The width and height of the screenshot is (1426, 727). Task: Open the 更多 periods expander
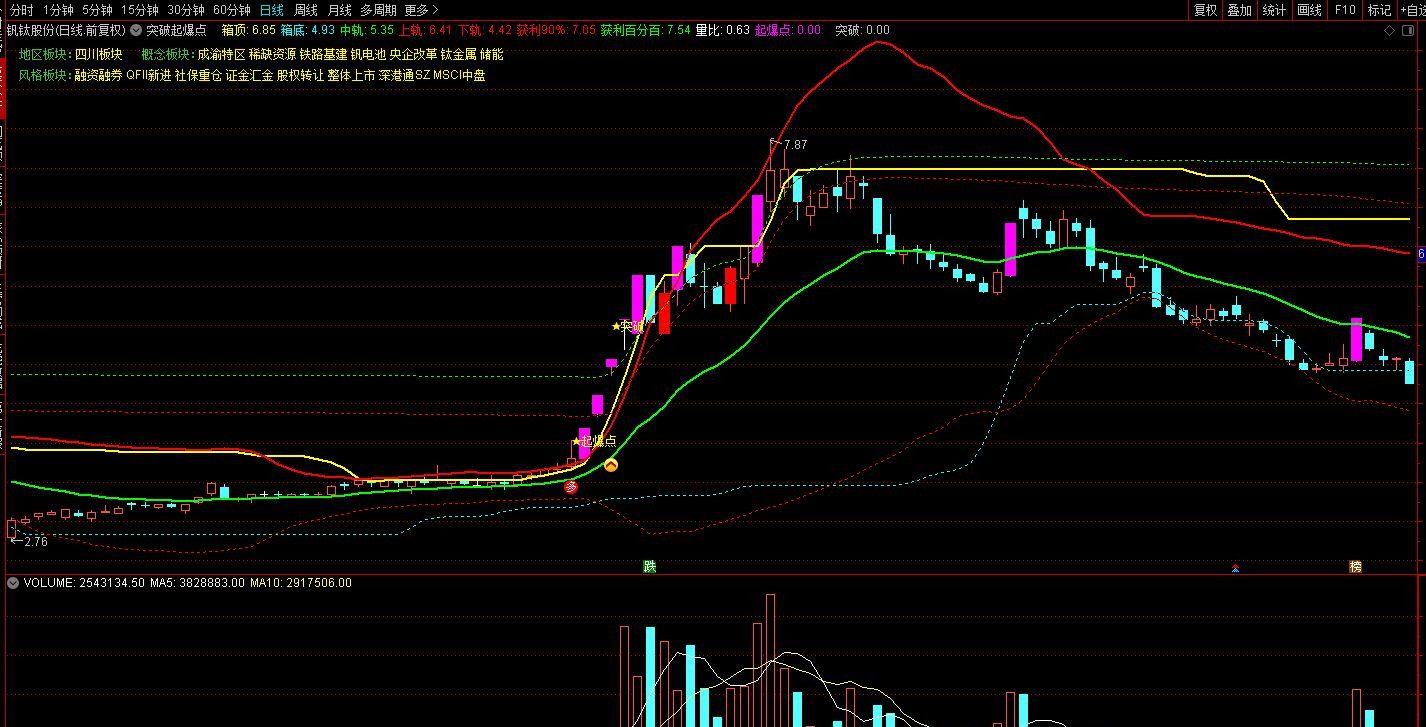[421, 10]
